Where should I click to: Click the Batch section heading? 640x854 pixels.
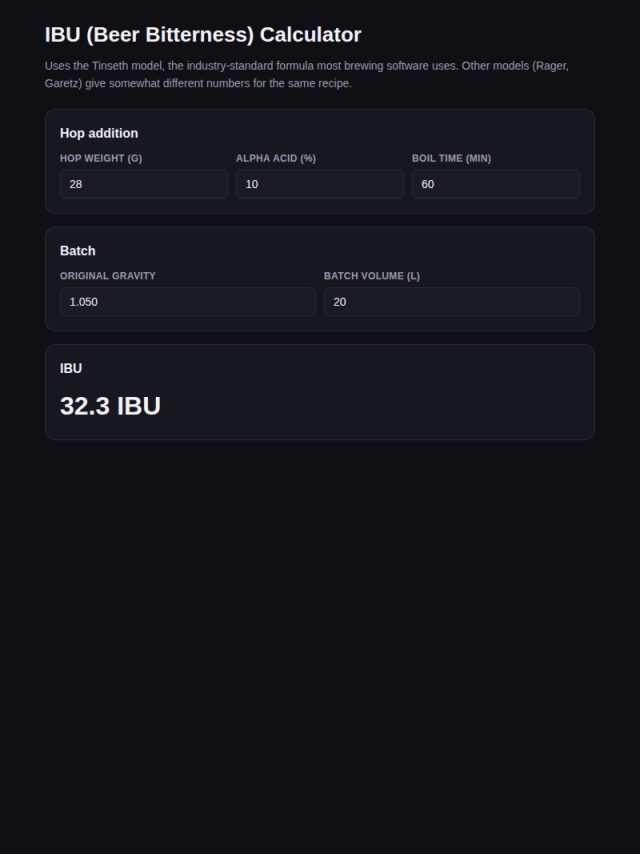[x=77, y=251]
